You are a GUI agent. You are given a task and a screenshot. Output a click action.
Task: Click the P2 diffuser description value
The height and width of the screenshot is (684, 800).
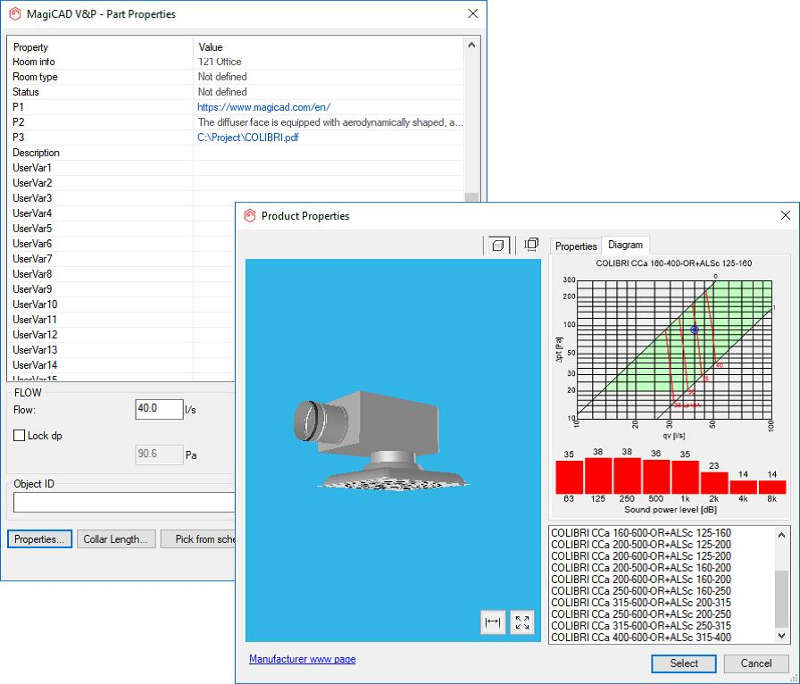[330, 122]
